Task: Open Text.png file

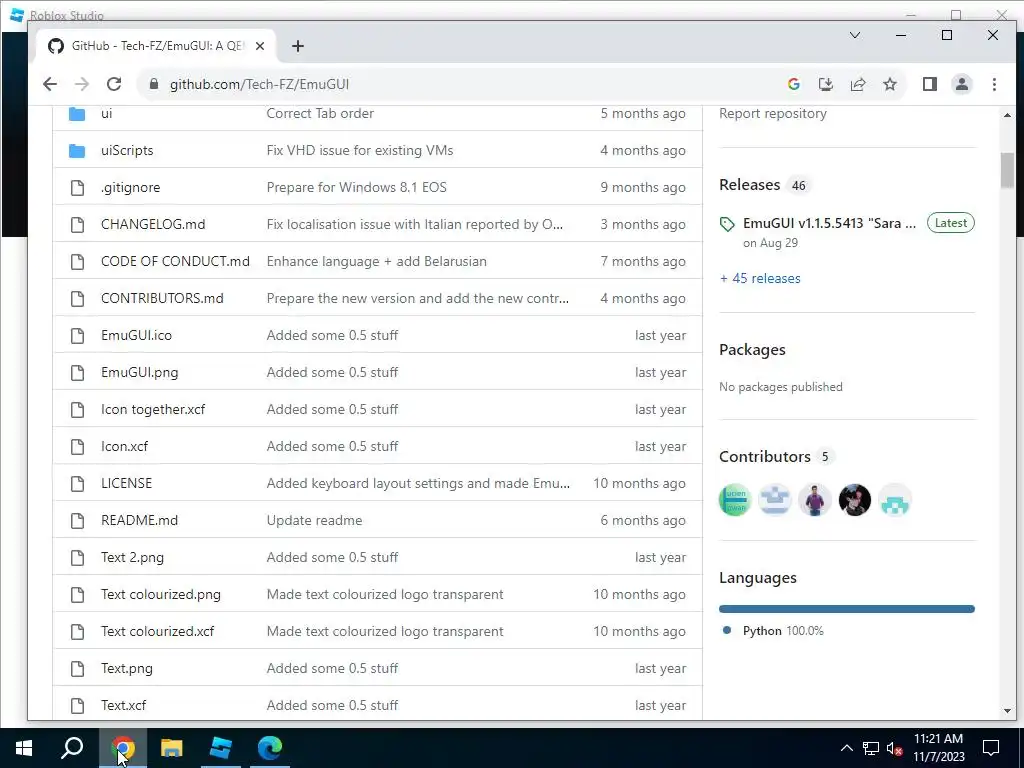Action: (127, 668)
